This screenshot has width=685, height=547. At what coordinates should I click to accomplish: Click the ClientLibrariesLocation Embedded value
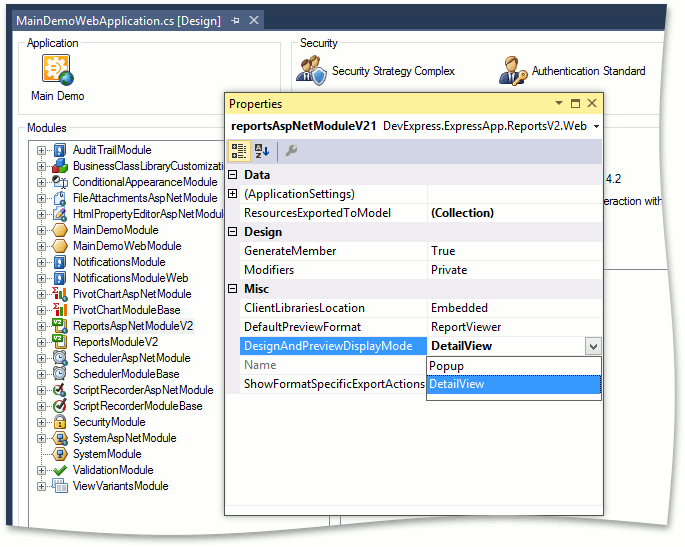514,308
